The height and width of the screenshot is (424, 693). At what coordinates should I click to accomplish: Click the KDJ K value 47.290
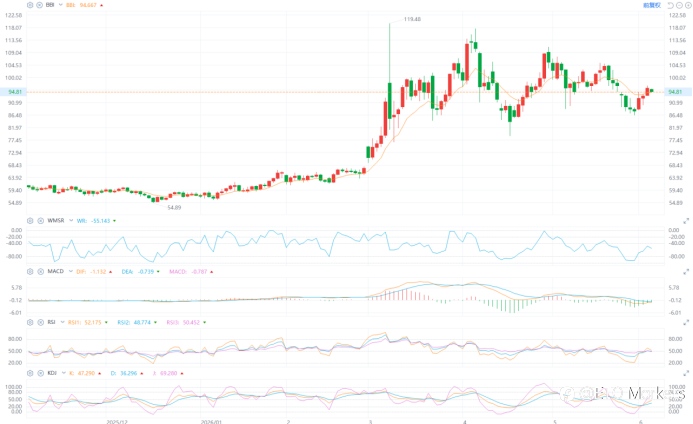pos(86,373)
